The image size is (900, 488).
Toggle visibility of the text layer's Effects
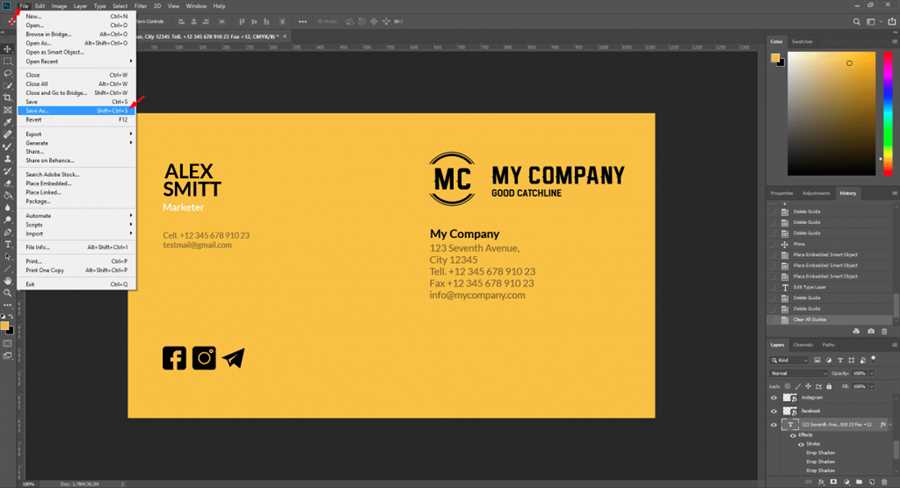click(792, 436)
